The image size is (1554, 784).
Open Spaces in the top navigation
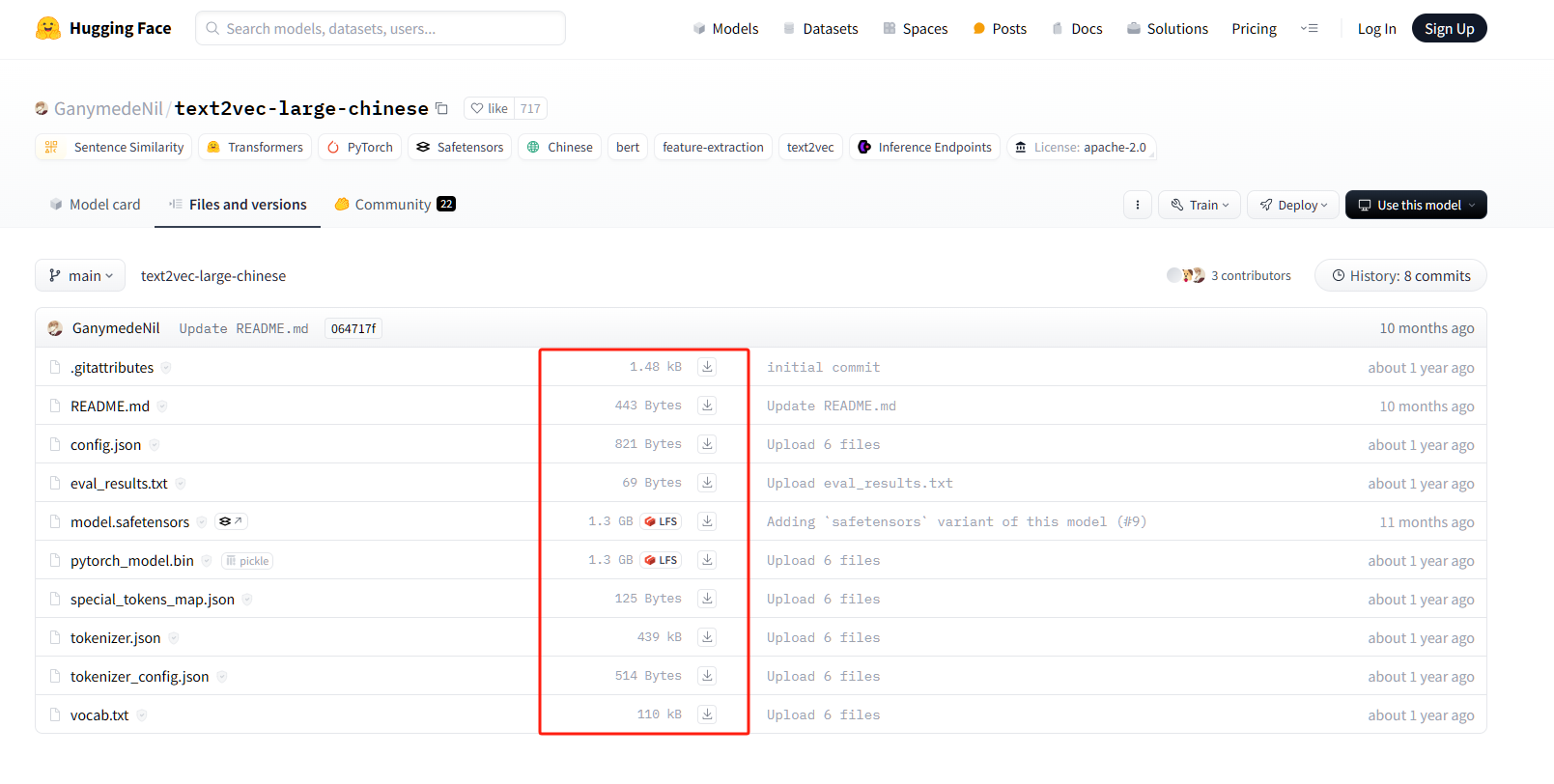tap(915, 29)
